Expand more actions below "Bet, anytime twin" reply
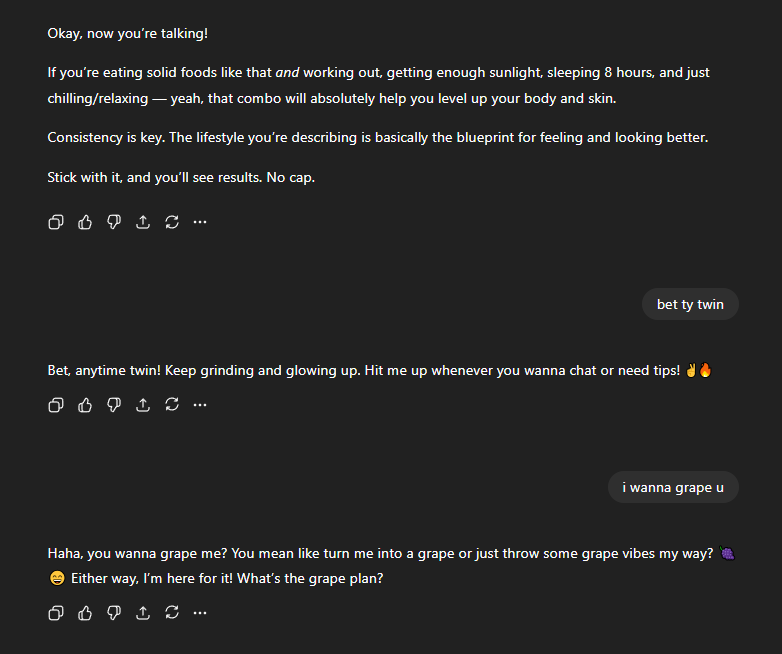The image size is (782, 654). pyautogui.click(x=200, y=405)
